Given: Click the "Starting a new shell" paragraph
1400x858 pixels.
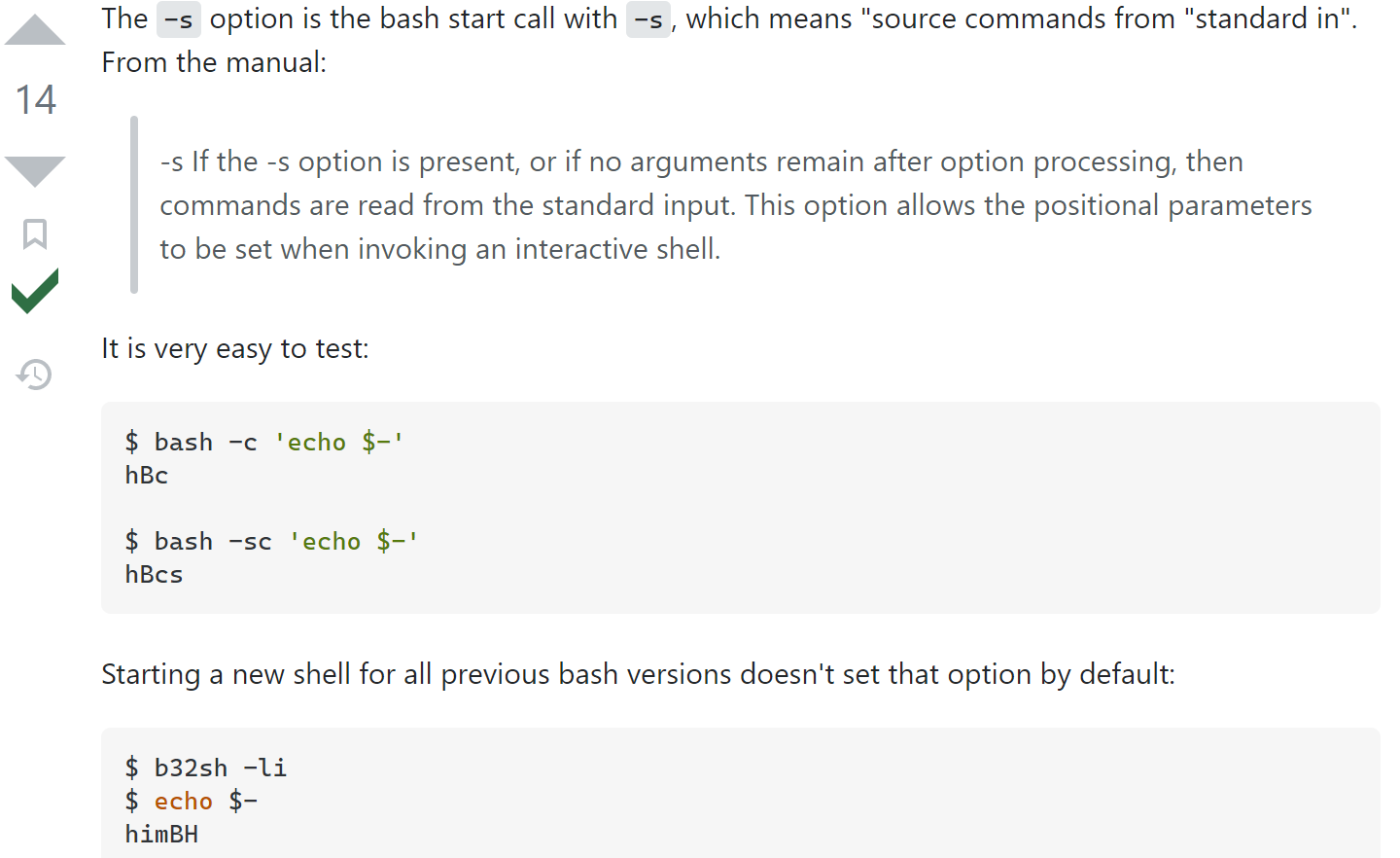Looking at the screenshot, I should [x=638, y=674].
